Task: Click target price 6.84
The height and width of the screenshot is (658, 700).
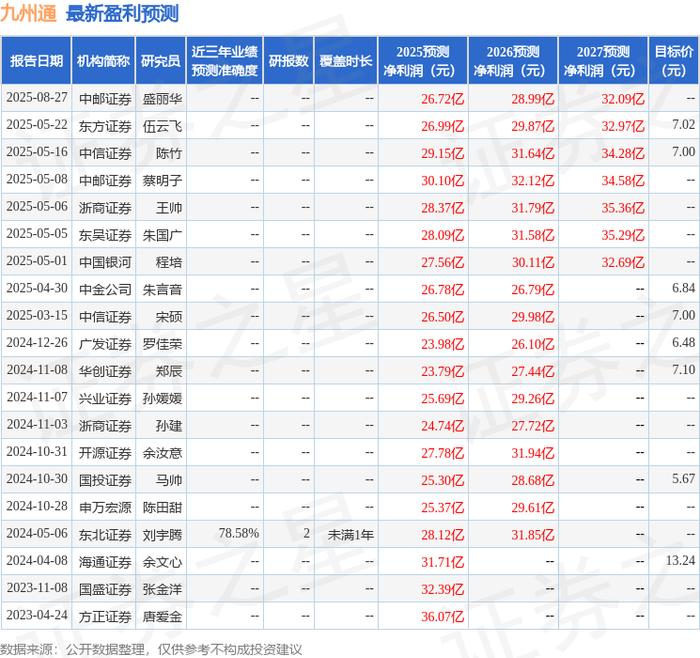Action: (x=683, y=288)
